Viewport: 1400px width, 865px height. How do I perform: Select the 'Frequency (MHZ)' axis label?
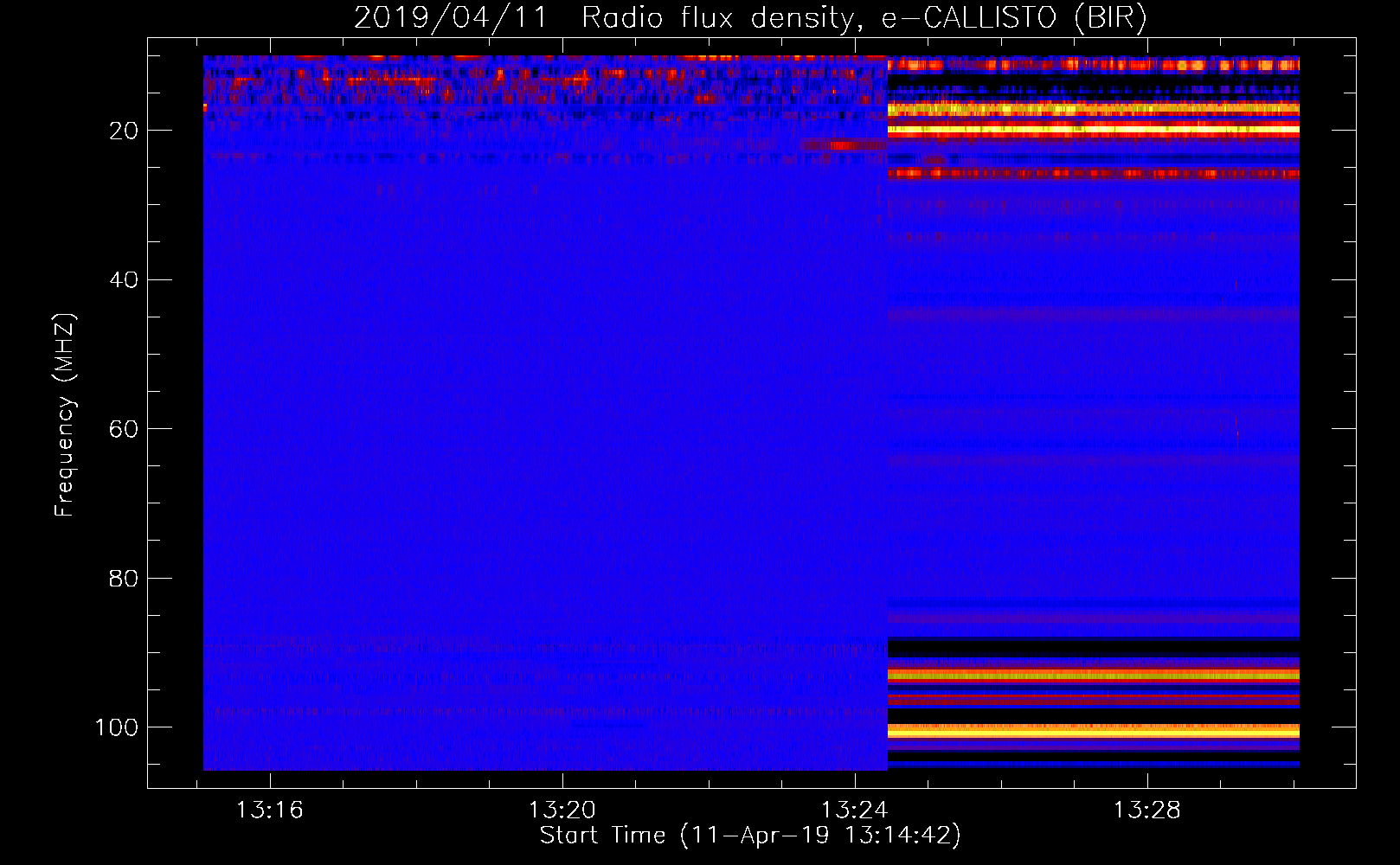click(65, 414)
